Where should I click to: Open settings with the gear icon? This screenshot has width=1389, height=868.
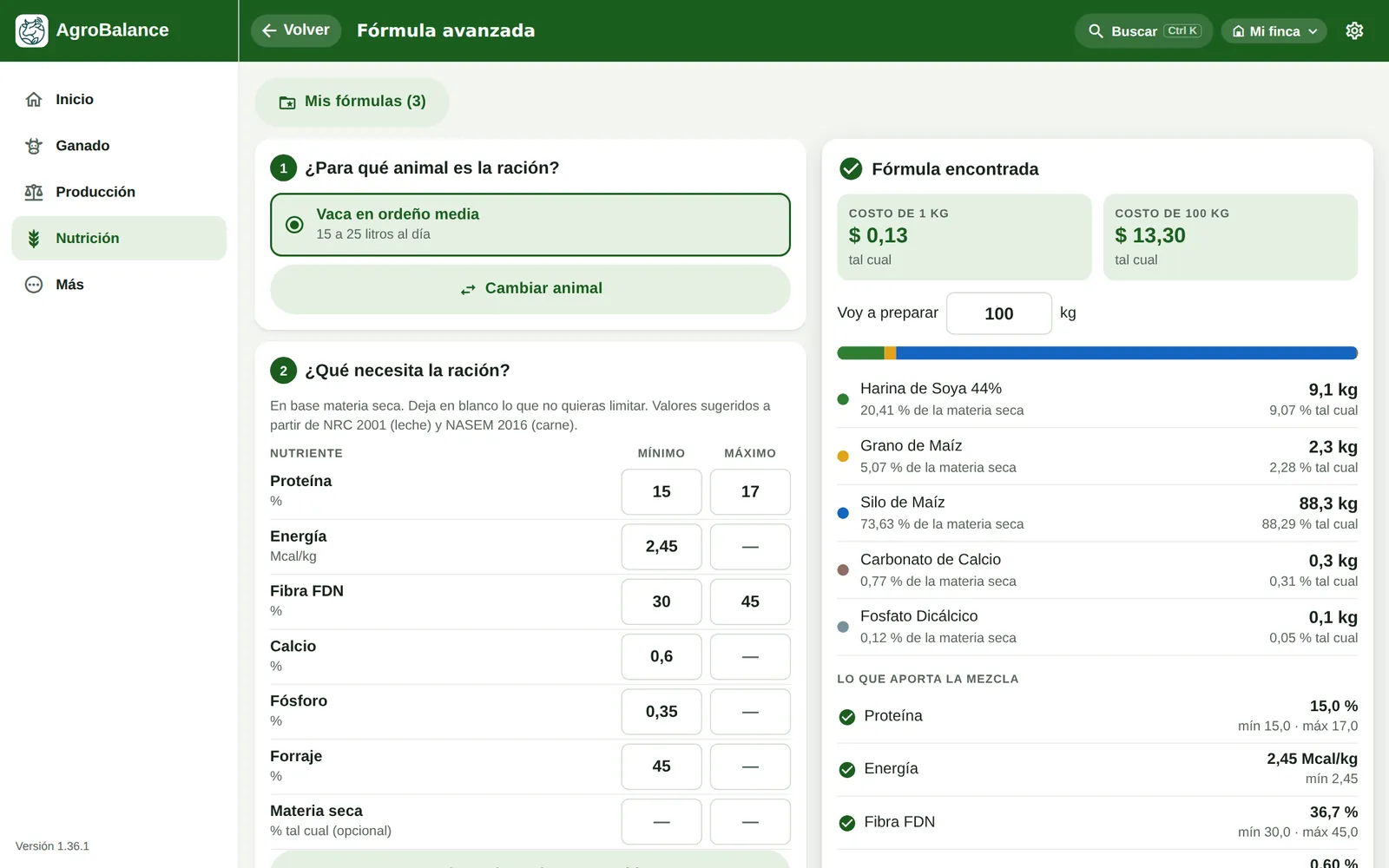(x=1354, y=30)
